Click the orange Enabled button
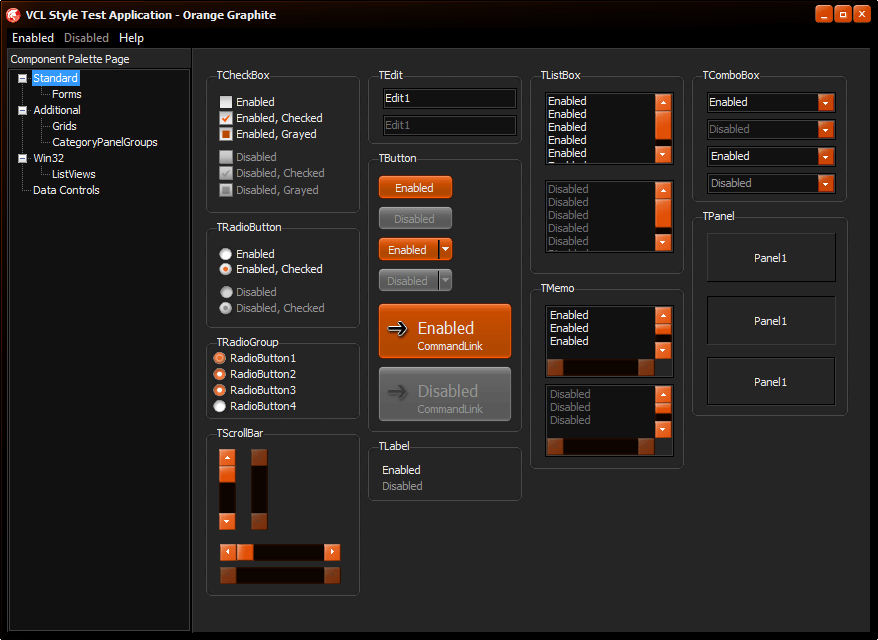878x640 pixels. click(414, 188)
